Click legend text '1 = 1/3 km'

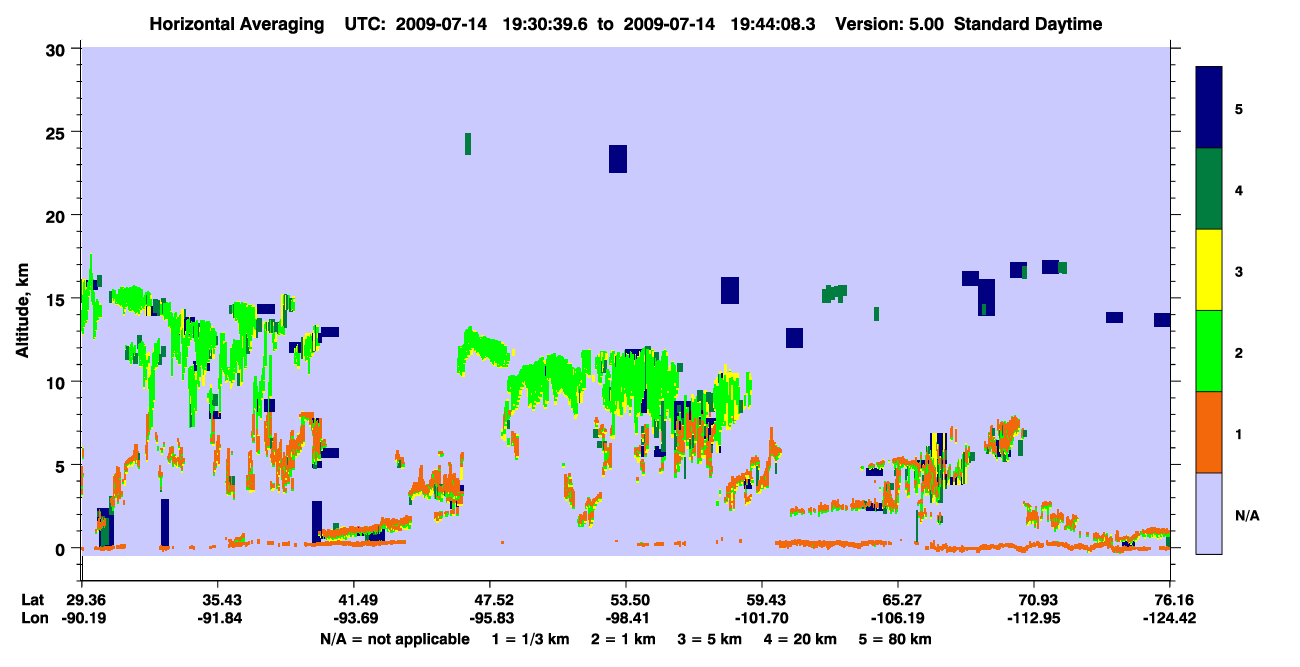click(531, 639)
